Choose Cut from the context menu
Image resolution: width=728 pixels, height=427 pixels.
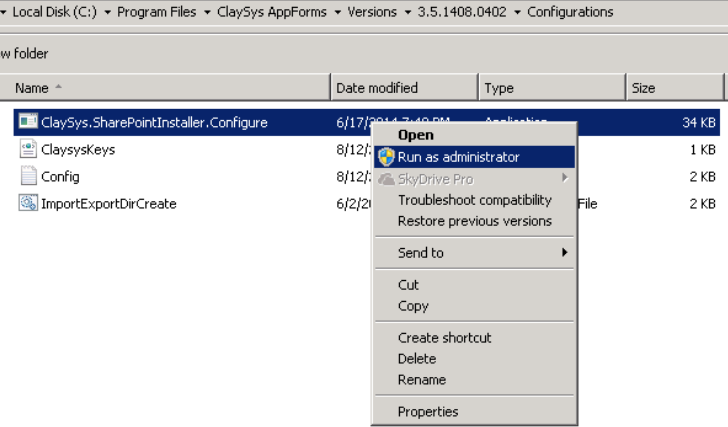click(474, 285)
